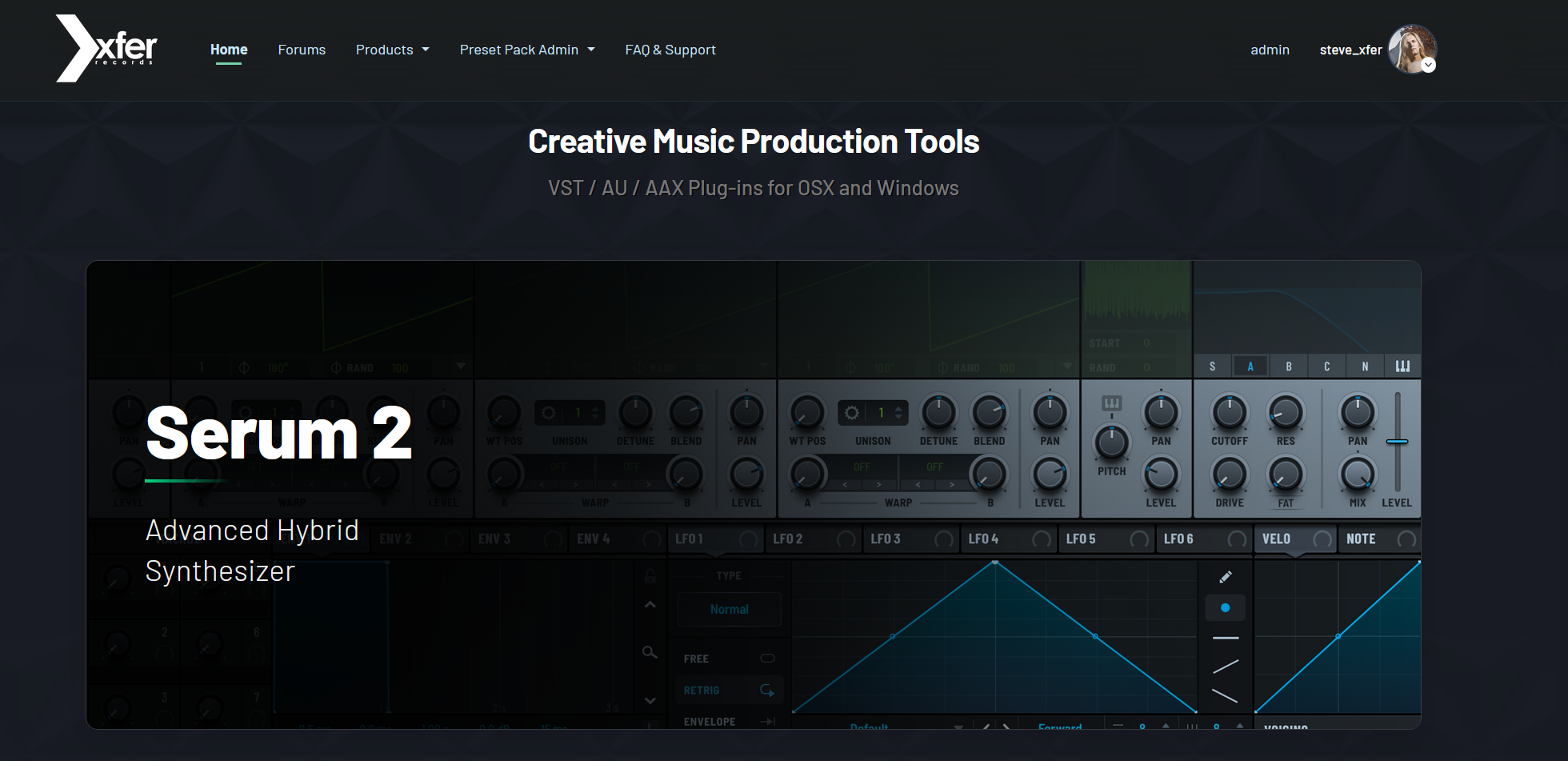The image size is (1568, 761).
Task: Expand the Preset Pack Admin dropdown
Action: click(527, 50)
